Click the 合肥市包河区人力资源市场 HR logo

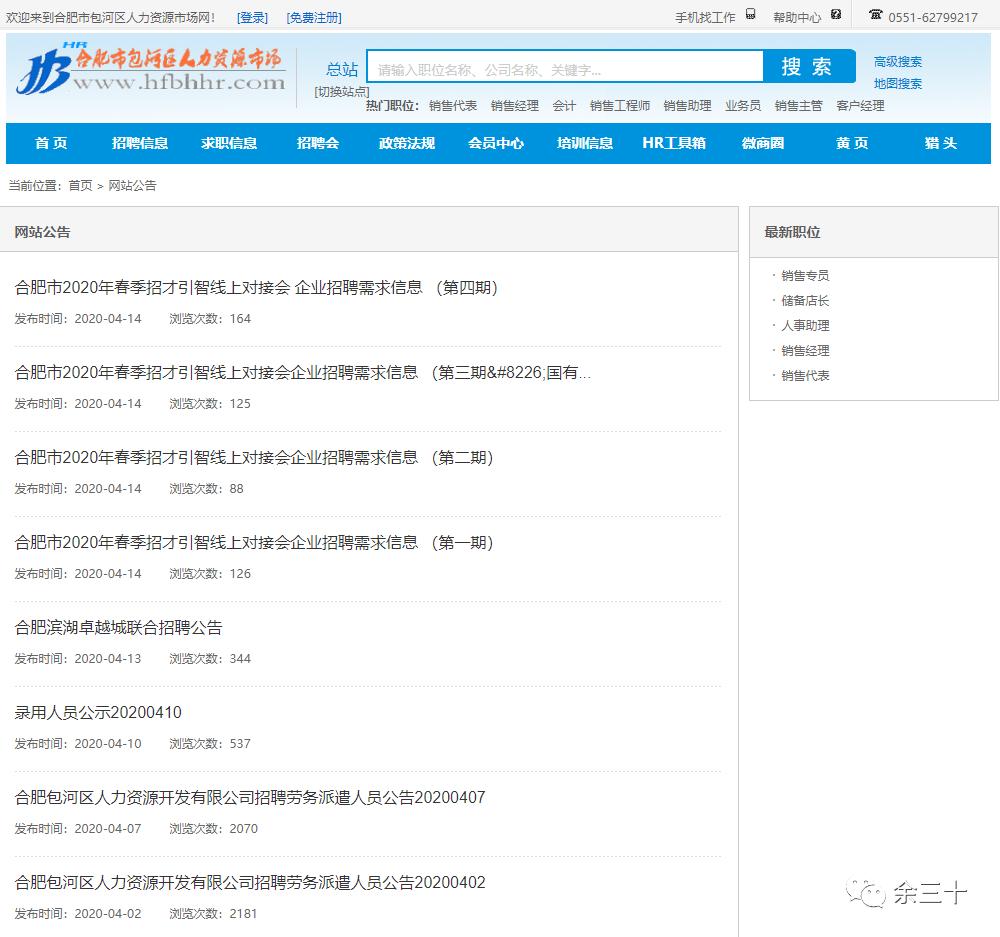click(150, 70)
